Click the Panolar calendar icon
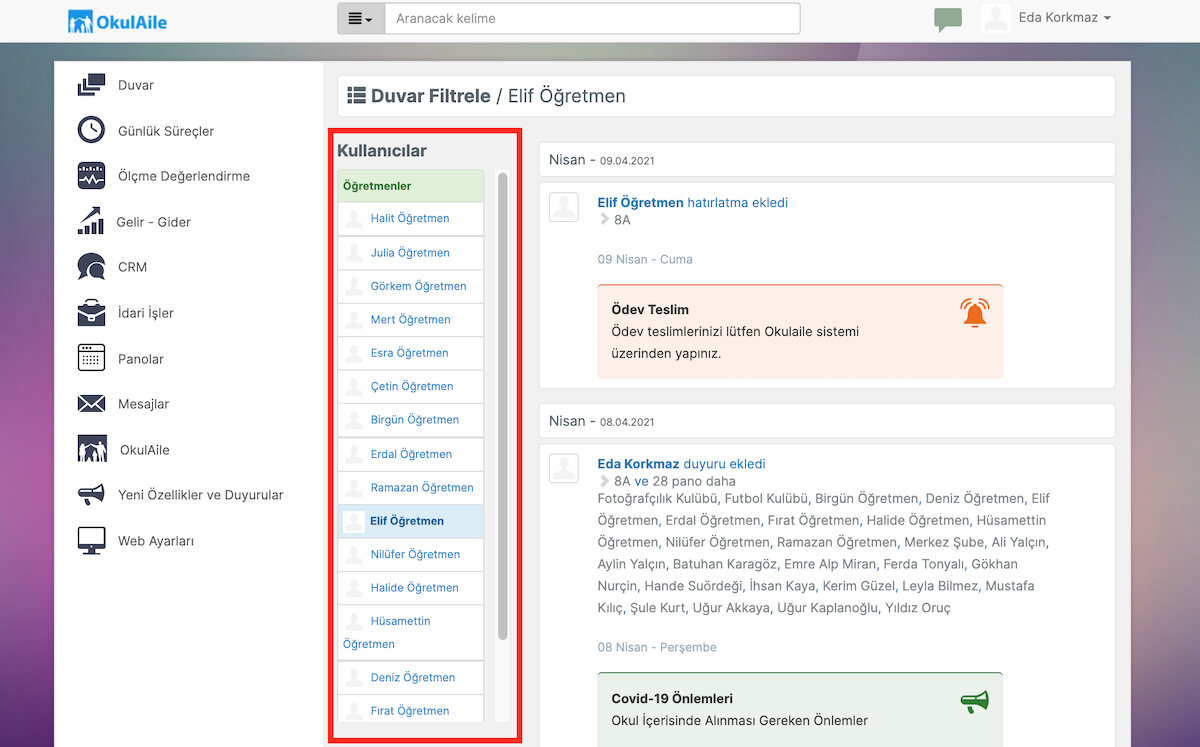The width and height of the screenshot is (1200, 747). [91, 358]
